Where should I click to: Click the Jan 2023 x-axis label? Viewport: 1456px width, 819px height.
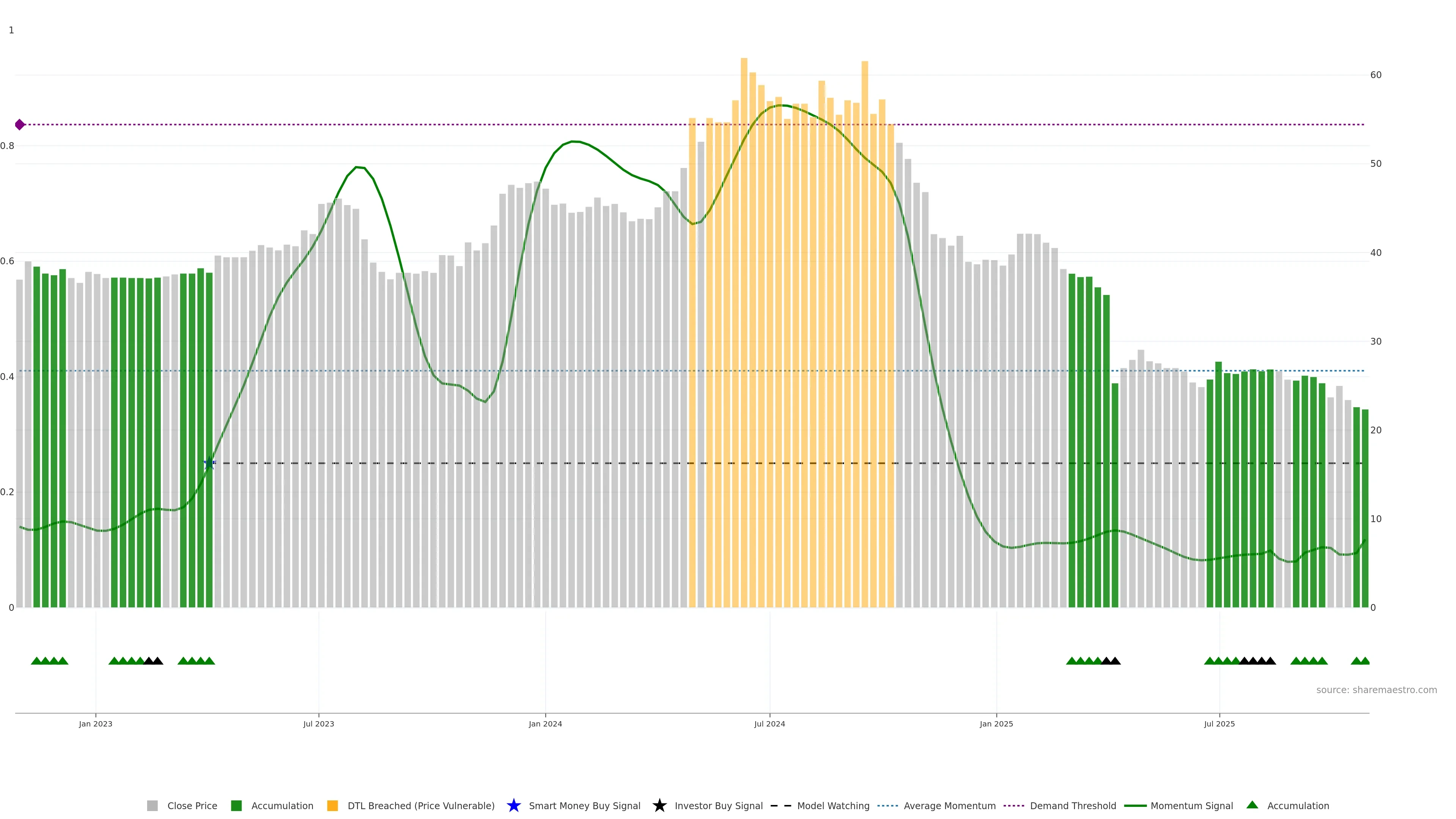[x=96, y=723]
